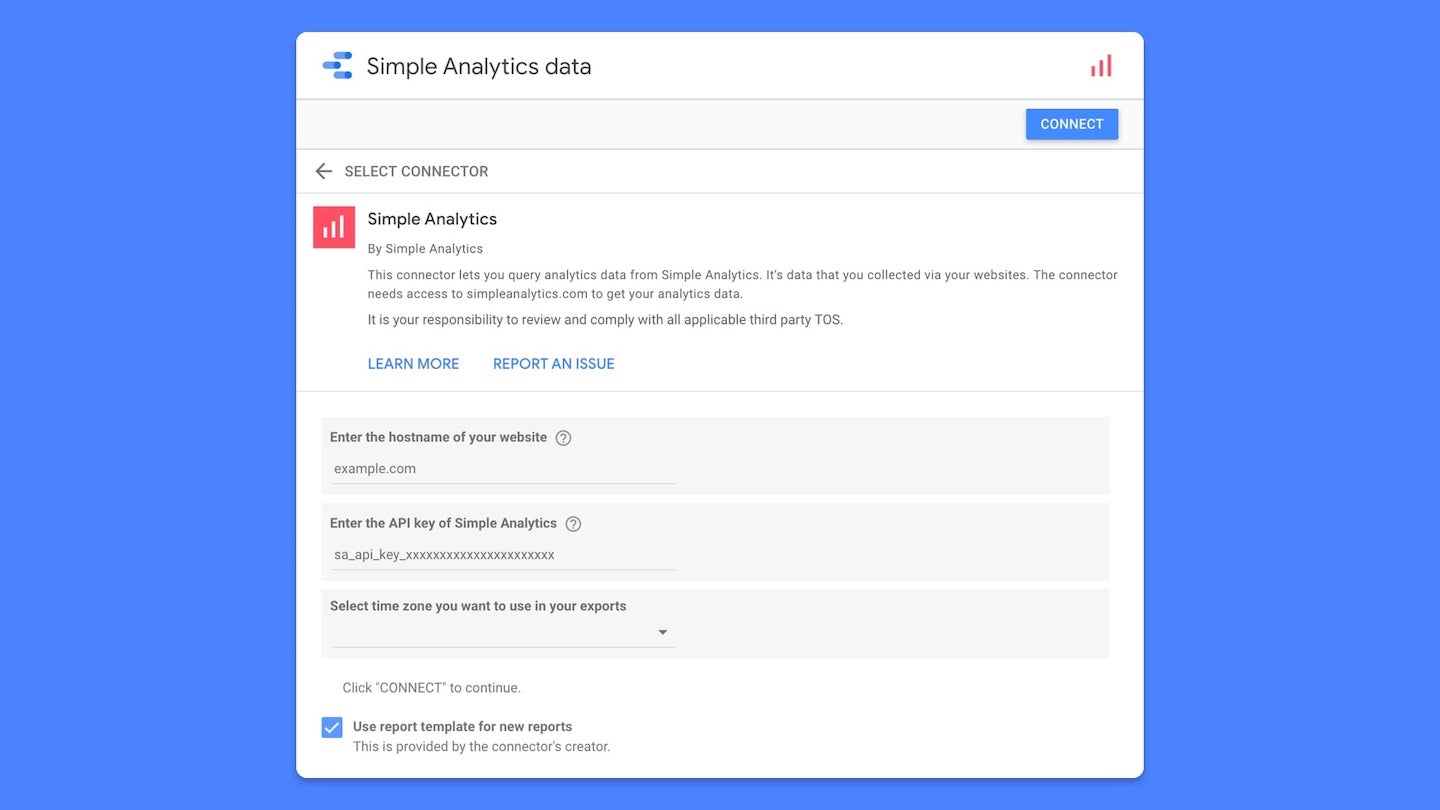Click the time zone selection label
Image resolution: width=1440 pixels, height=810 pixels.
click(478, 606)
